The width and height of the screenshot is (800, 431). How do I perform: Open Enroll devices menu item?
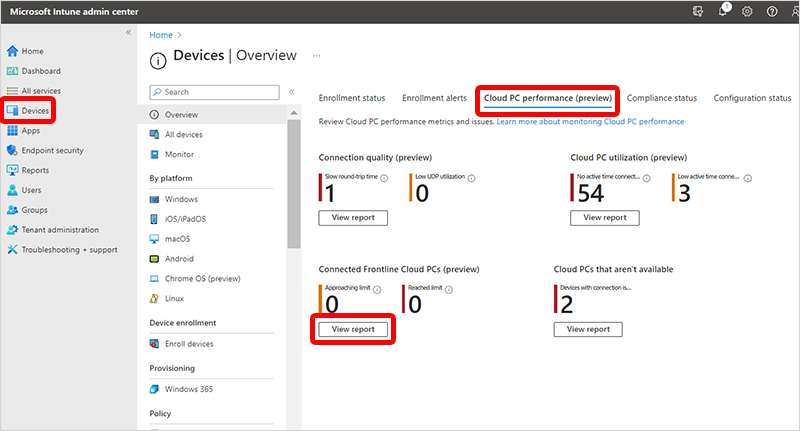[x=182, y=344]
